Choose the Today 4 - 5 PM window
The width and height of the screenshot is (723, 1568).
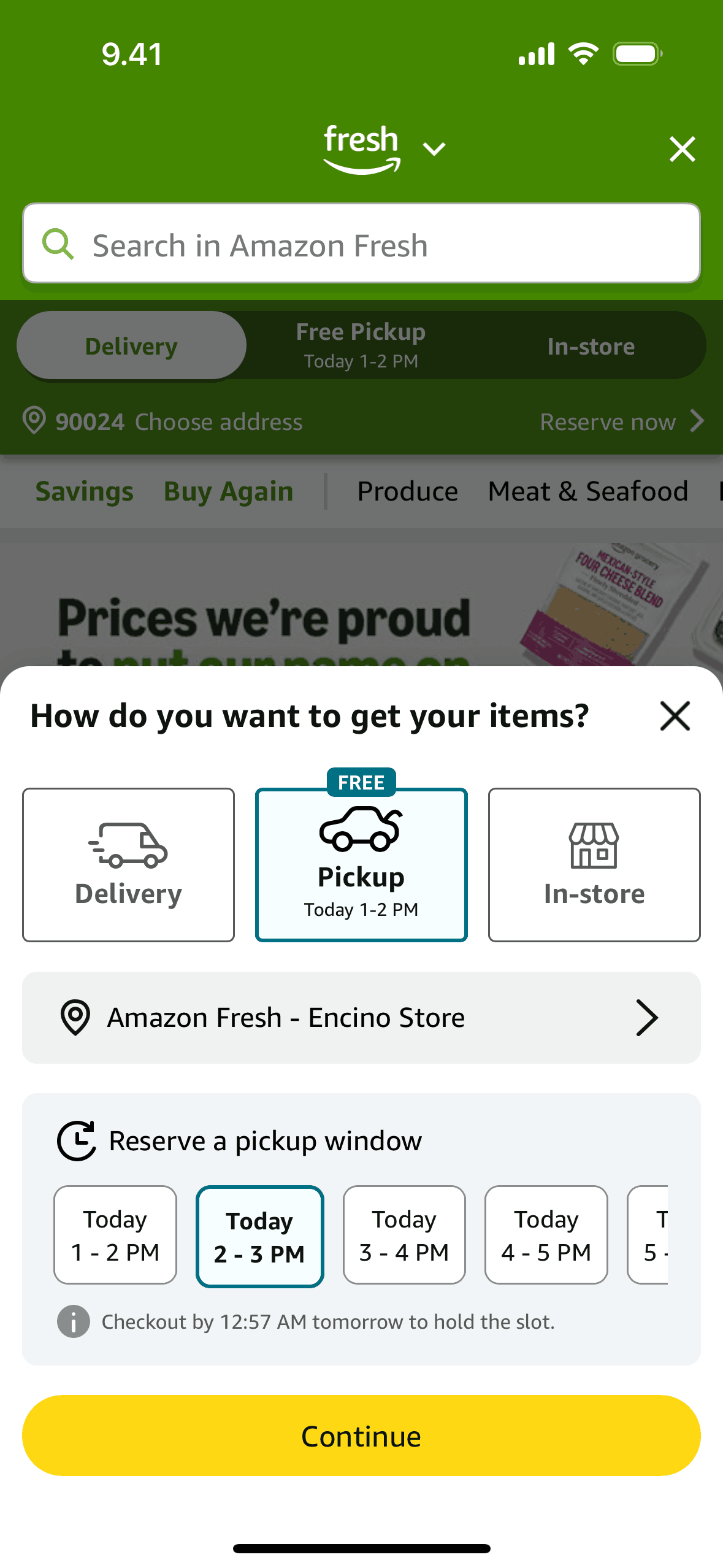click(546, 1234)
